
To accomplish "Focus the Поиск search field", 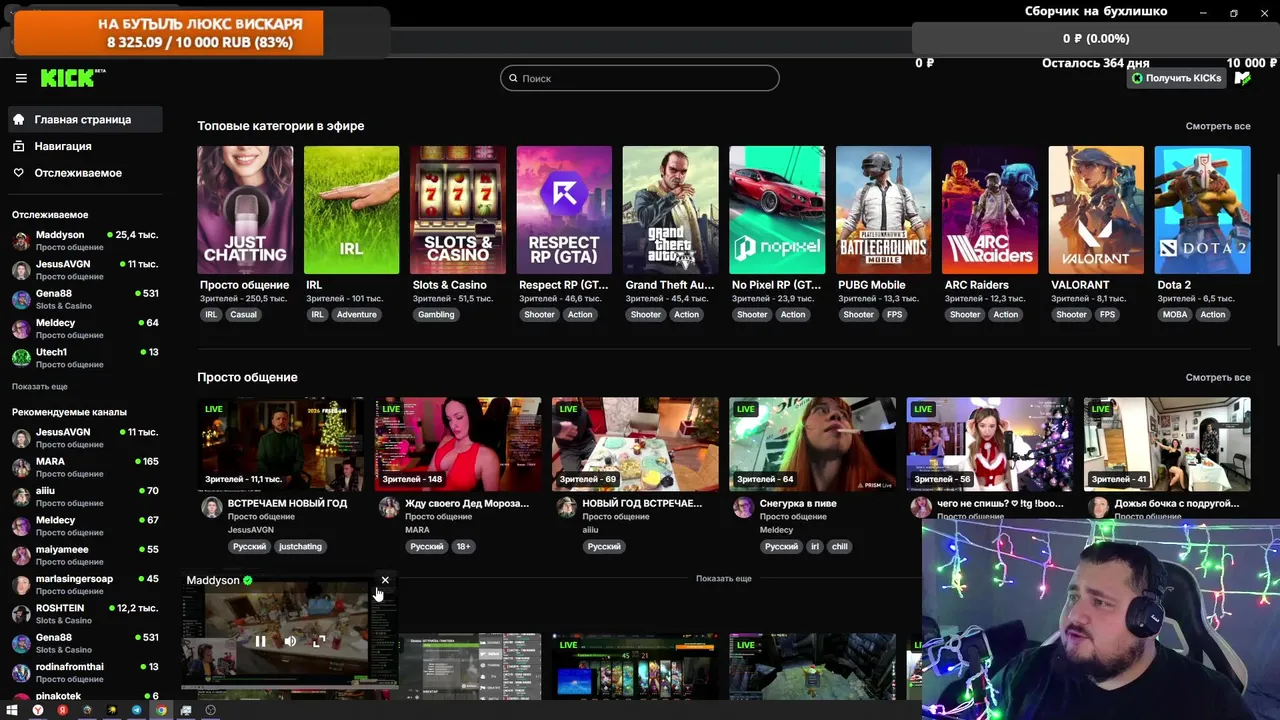I will [639, 78].
